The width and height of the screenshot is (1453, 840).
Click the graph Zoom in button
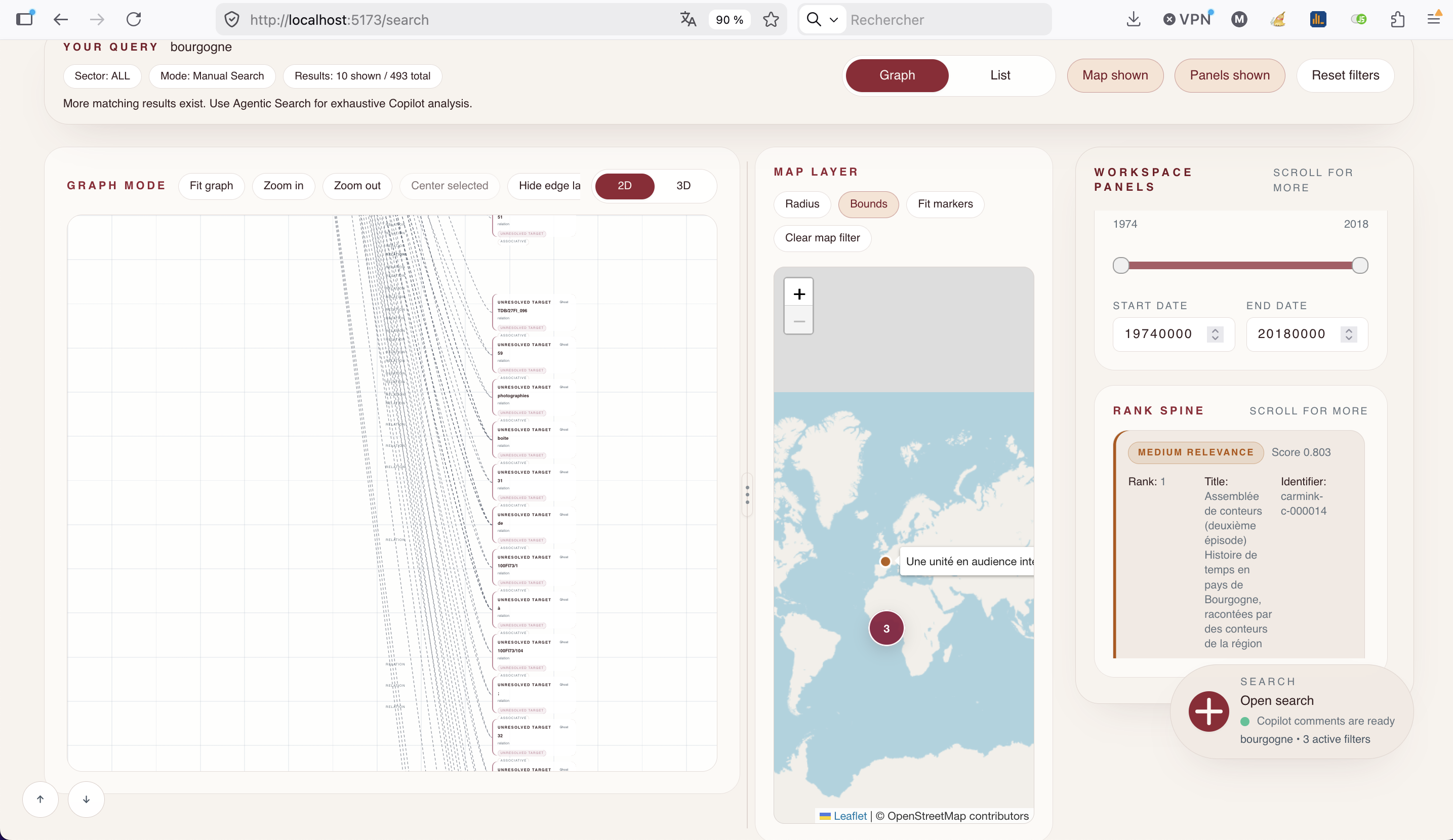[283, 186]
